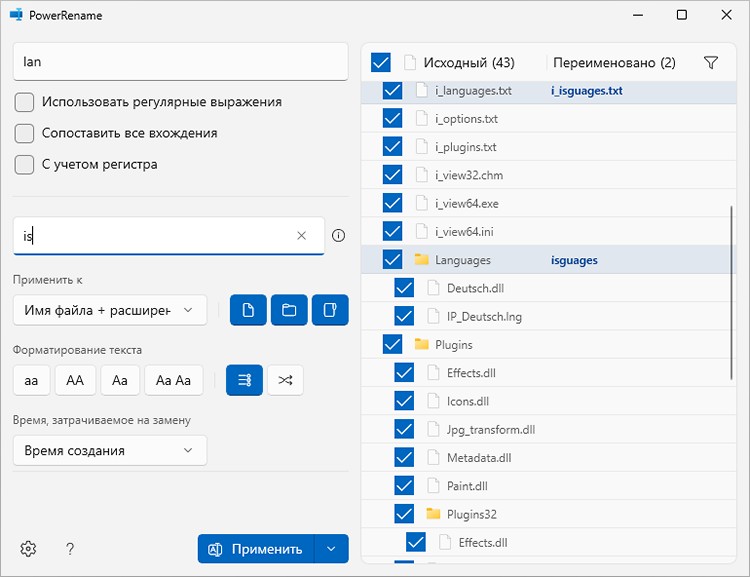Image resolution: width=750 pixels, height=577 pixels.
Task: Enable 'С учетом регистра' checkbox
Action: [x=24, y=165]
